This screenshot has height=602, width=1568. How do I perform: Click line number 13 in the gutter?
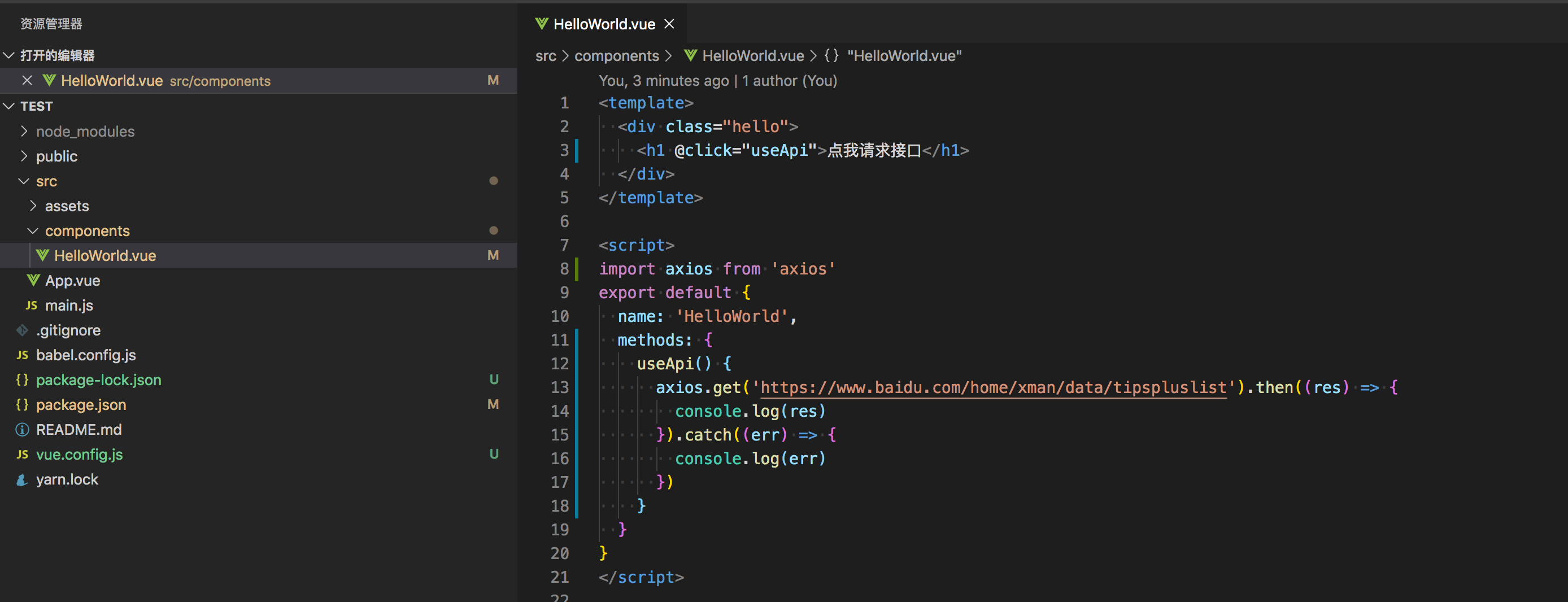click(559, 388)
